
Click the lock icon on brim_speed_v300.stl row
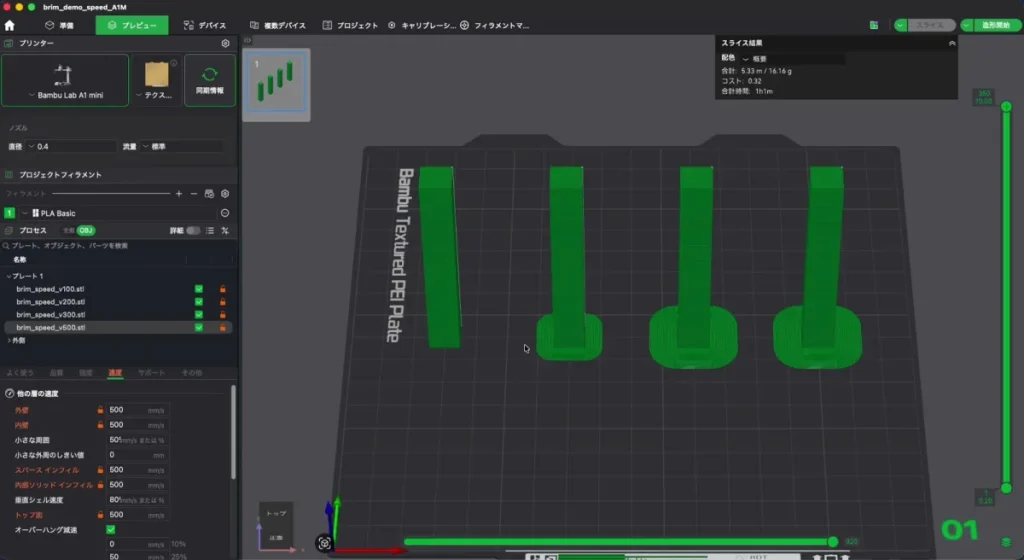(x=223, y=315)
